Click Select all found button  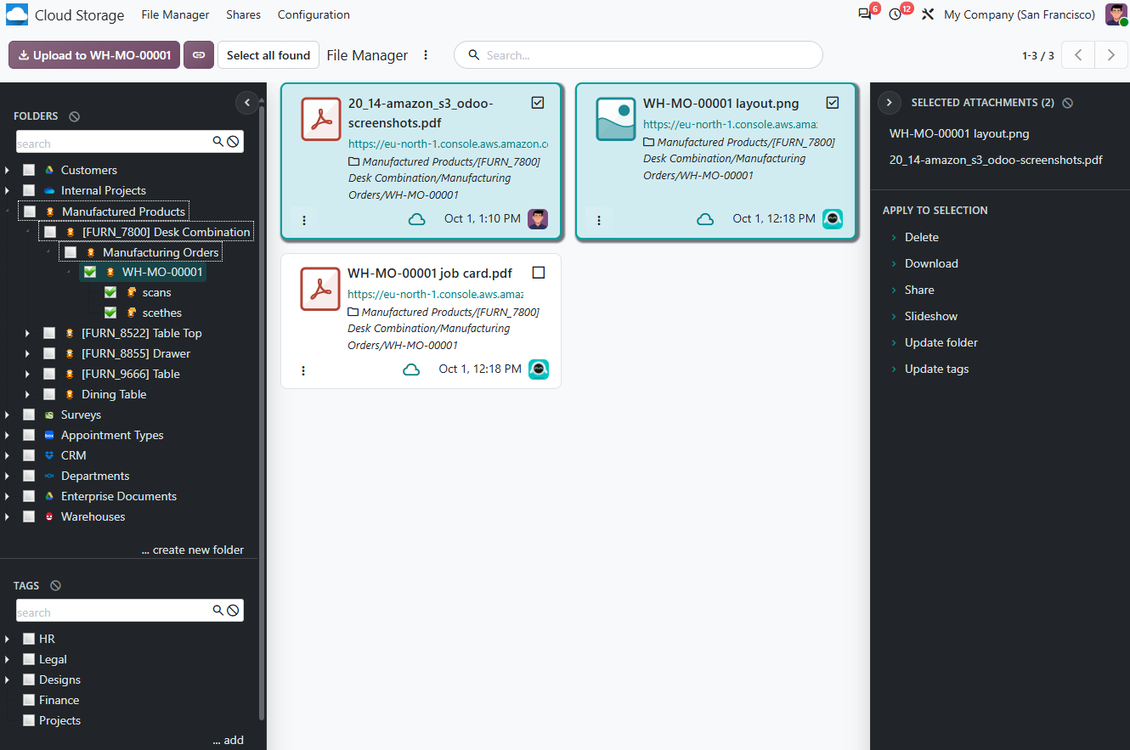tap(268, 55)
